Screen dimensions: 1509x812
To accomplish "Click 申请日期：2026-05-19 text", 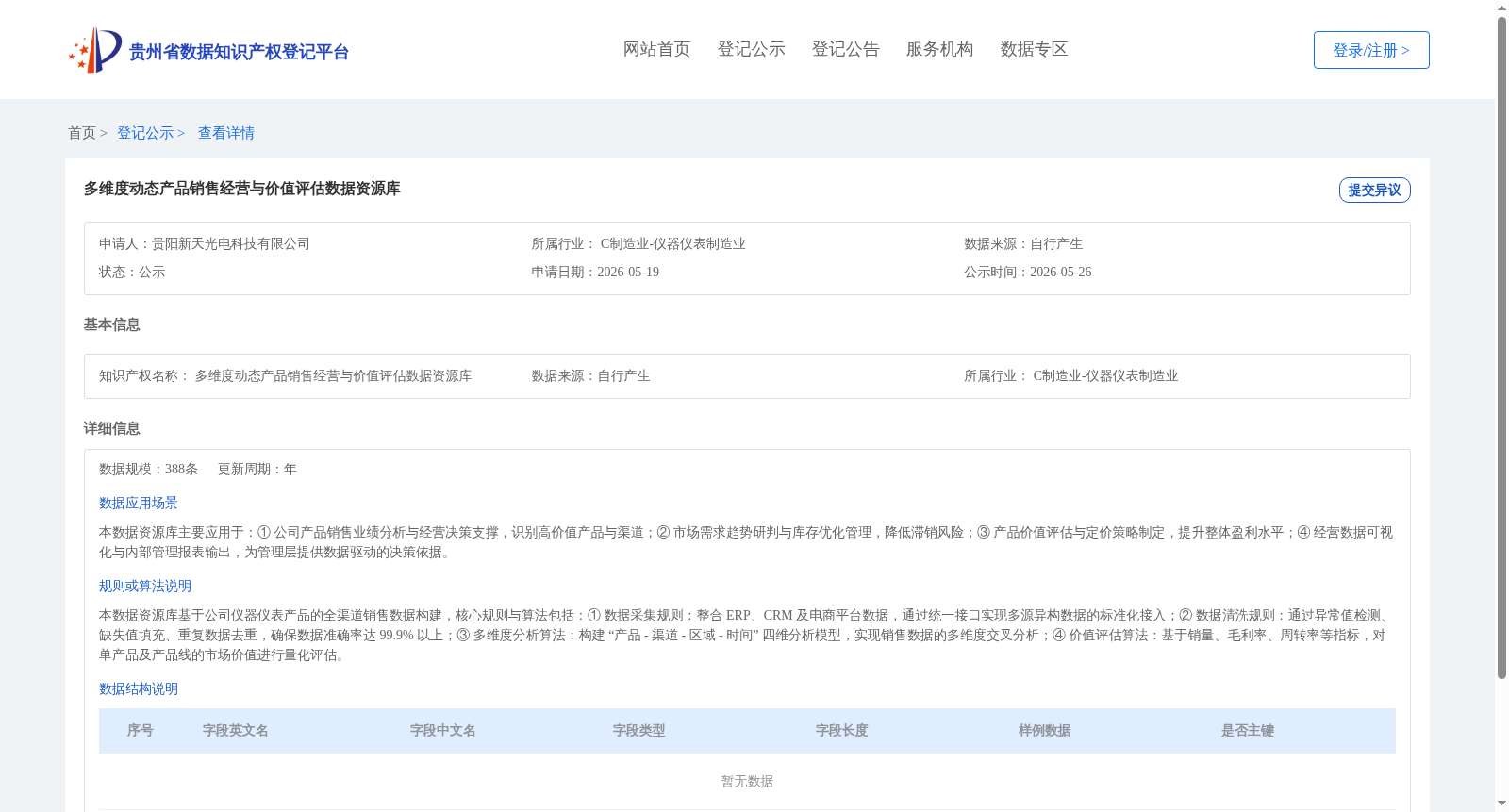I will [x=595, y=272].
